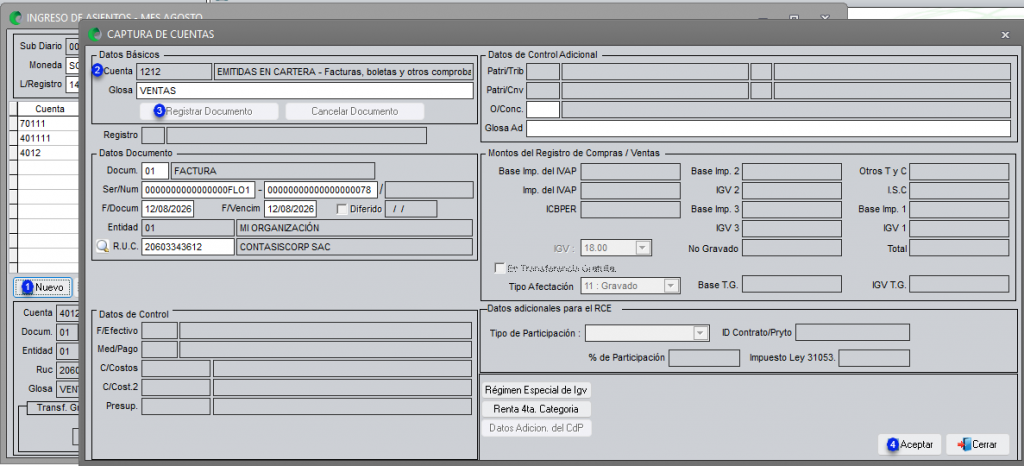Click the Otros T y C field
1024x466 pixels.
[959, 172]
